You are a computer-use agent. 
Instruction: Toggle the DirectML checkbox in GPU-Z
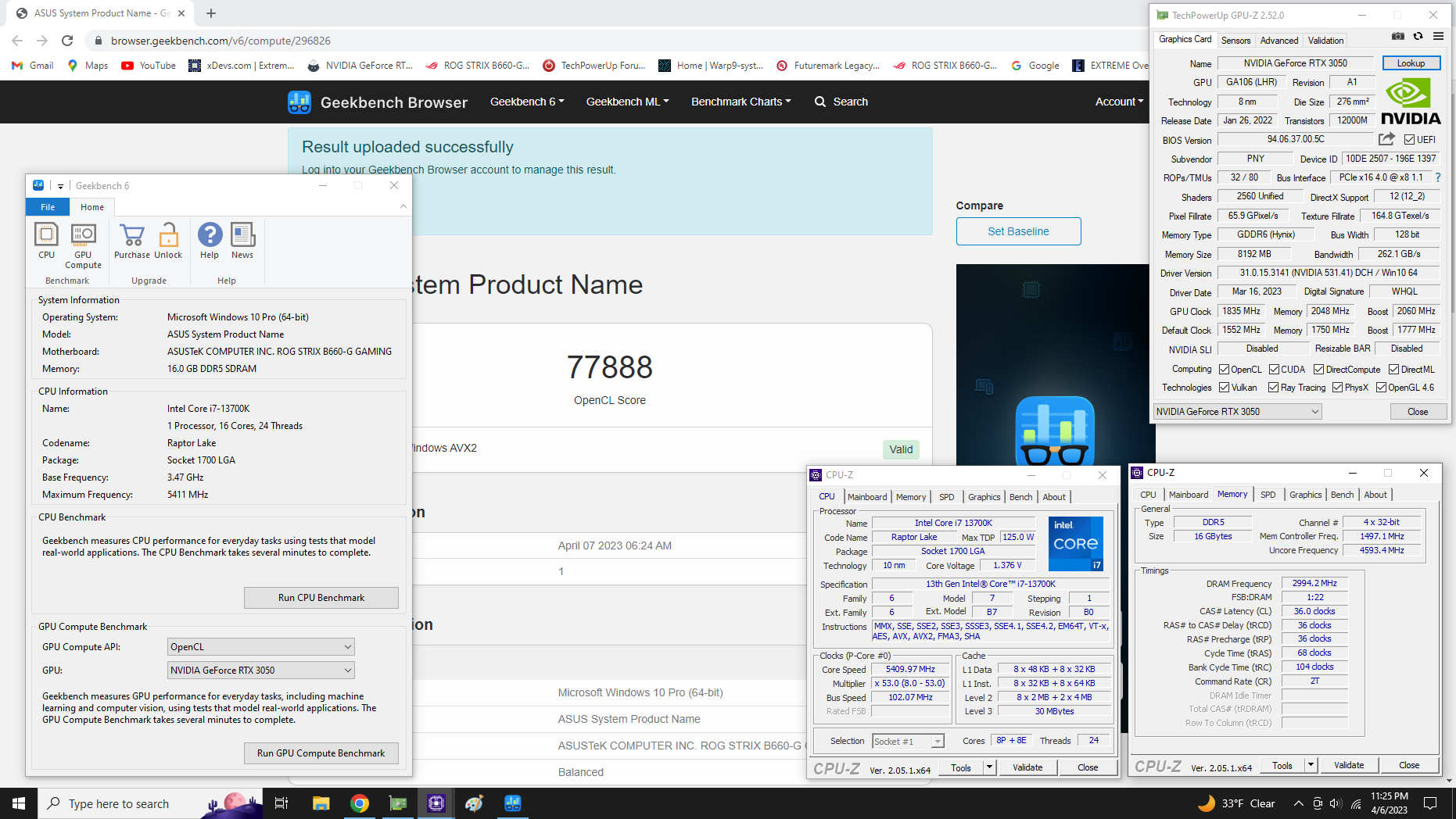pyautogui.click(x=1393, y=370)
